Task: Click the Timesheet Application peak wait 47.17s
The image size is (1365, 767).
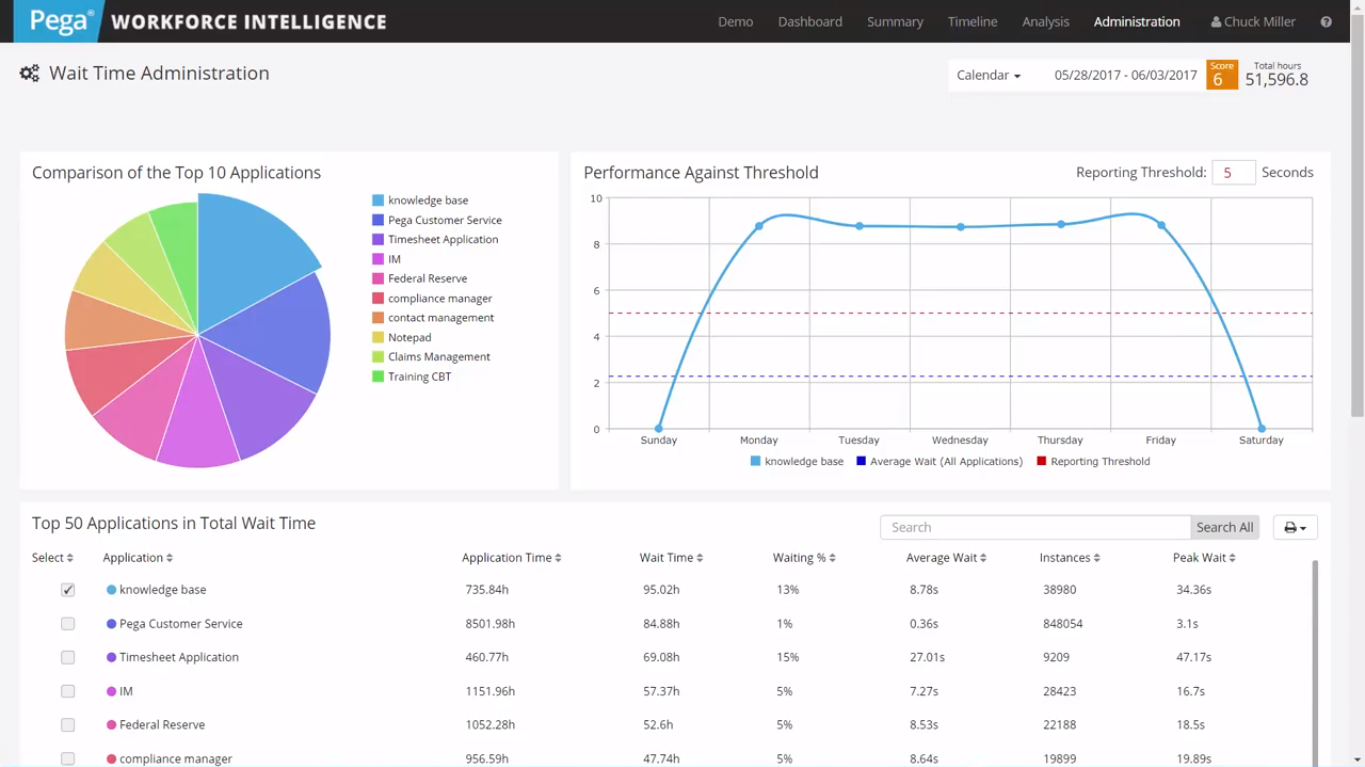Action: [x=1194, y=657]
